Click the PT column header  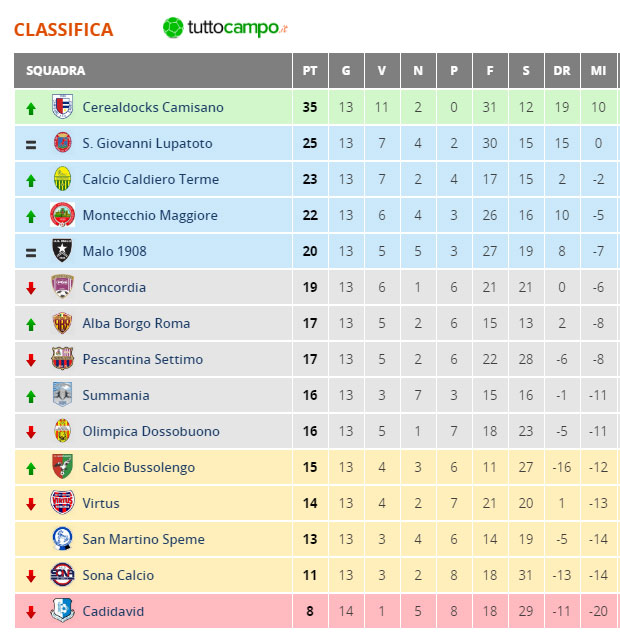pos(310,71)
